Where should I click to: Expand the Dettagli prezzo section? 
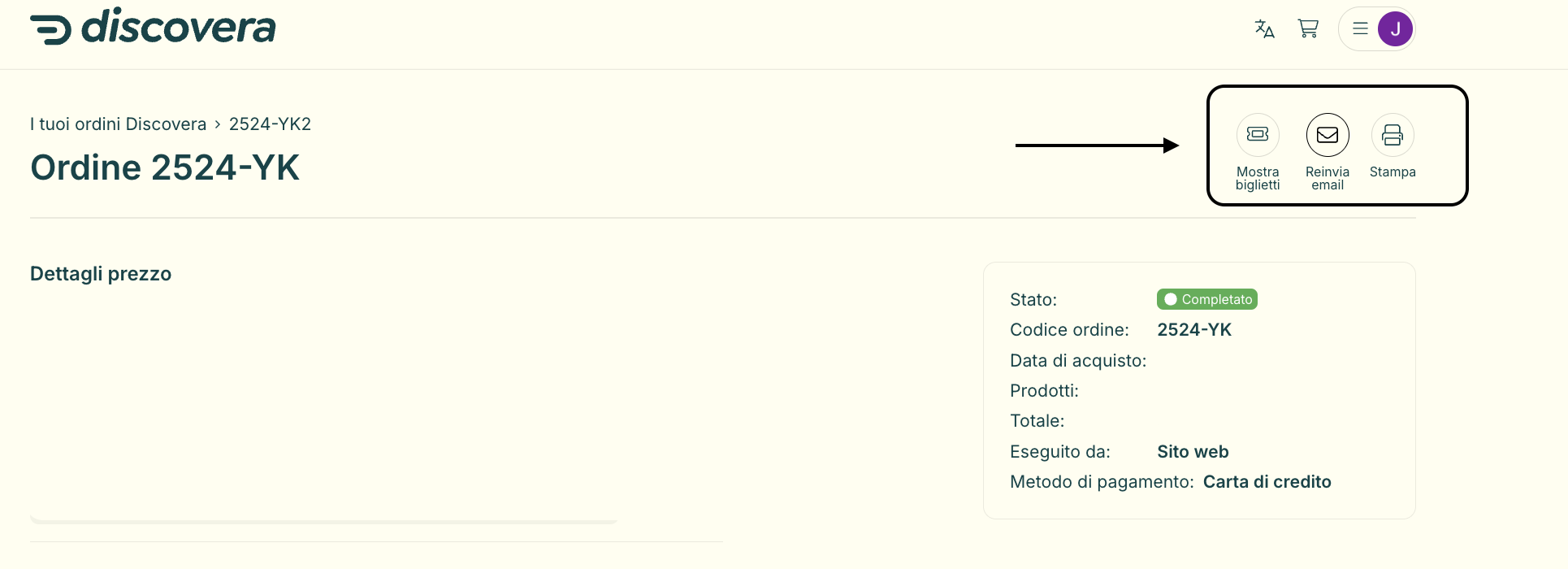[x=101, y=273]
